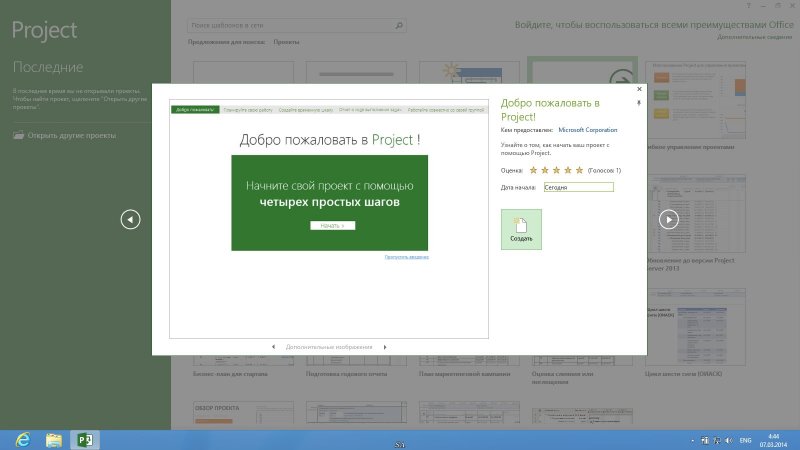Screen dimensions: 800x450
Task: Click the first rating star
Action: pos(533,170)
